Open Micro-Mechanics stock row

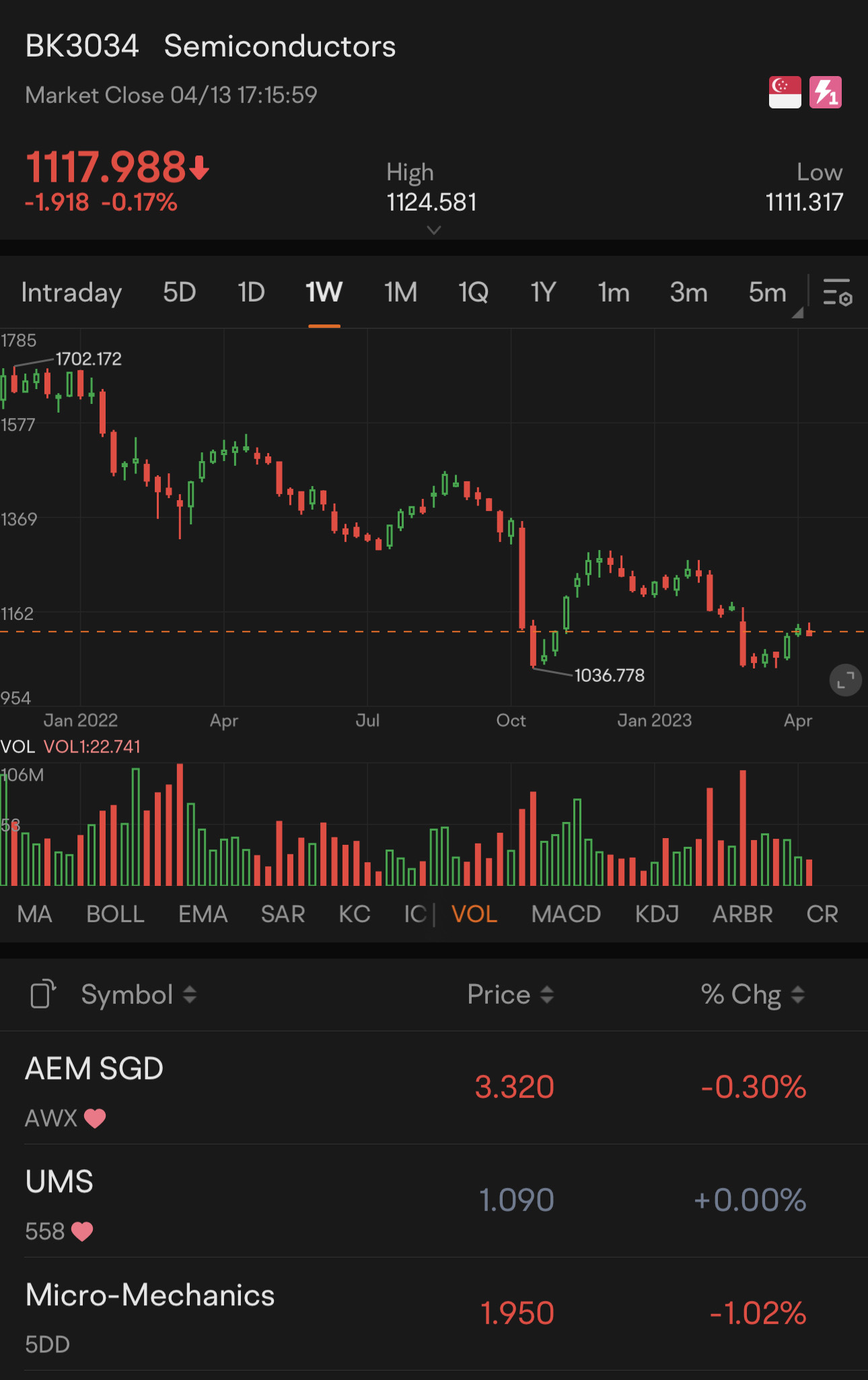tap(434, 1314)
